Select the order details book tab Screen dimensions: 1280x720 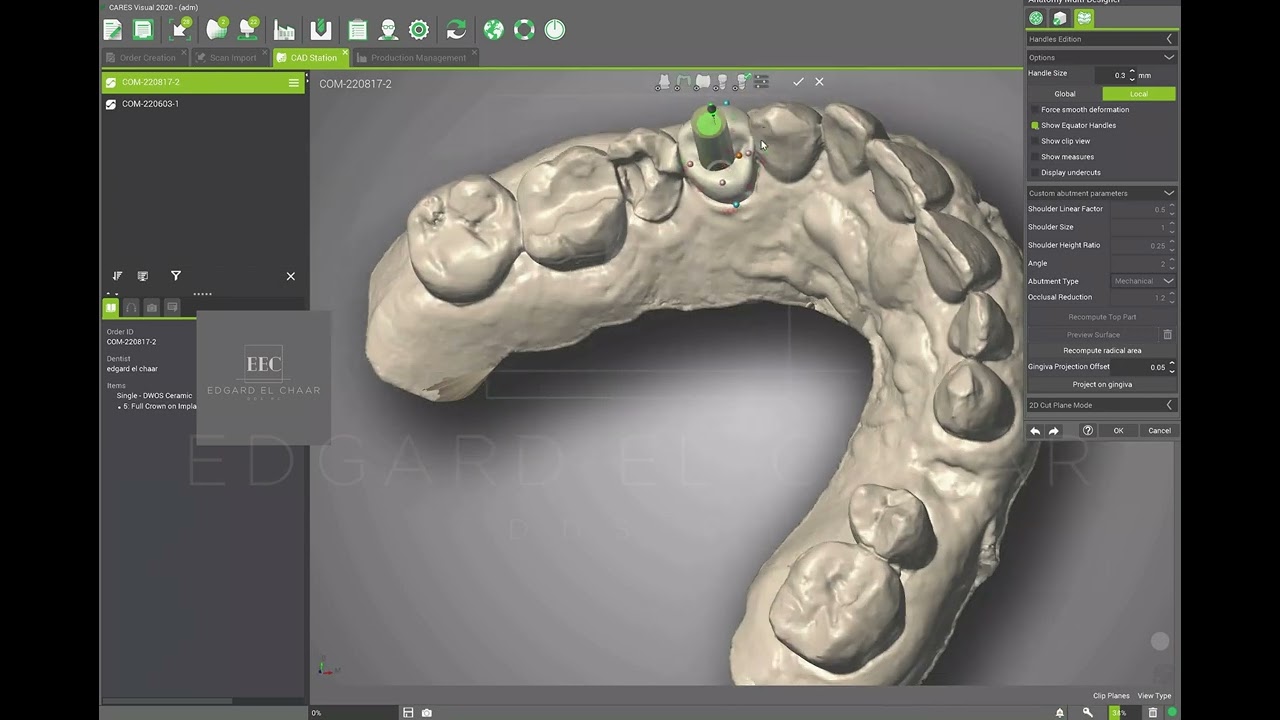(111, 308)
